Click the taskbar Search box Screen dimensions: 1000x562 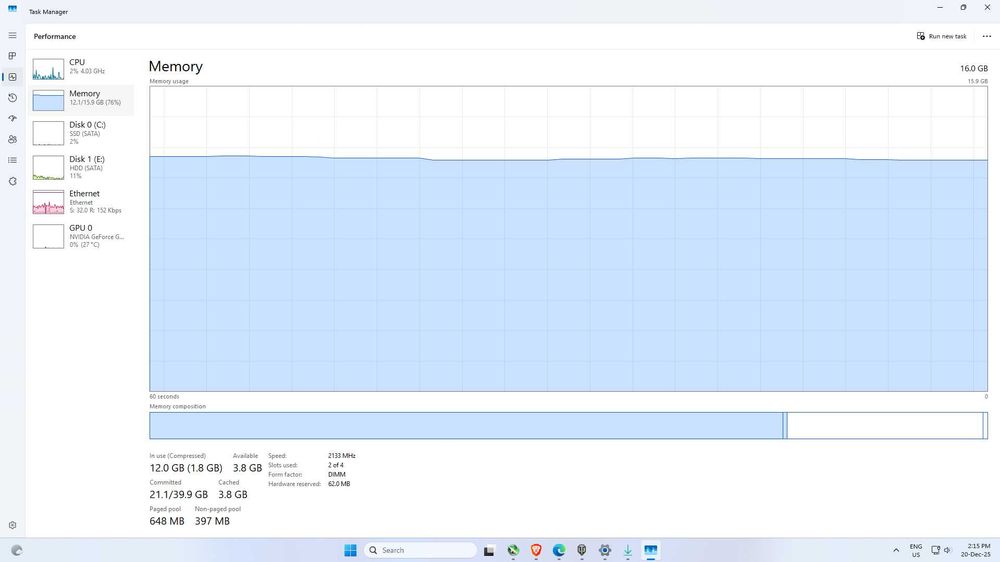tap(420, 550)
